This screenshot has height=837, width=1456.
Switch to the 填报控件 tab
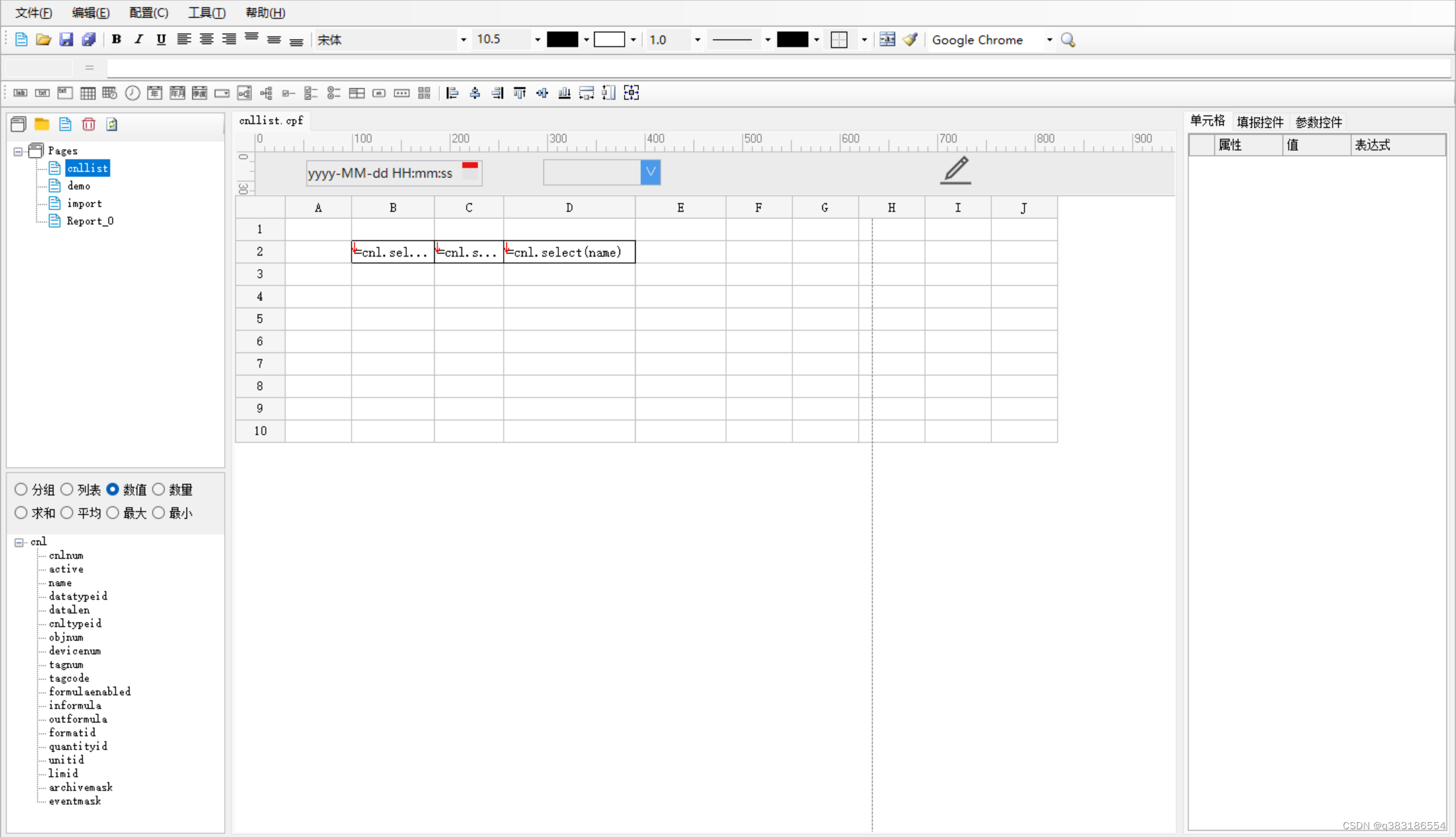[1259, 122]
